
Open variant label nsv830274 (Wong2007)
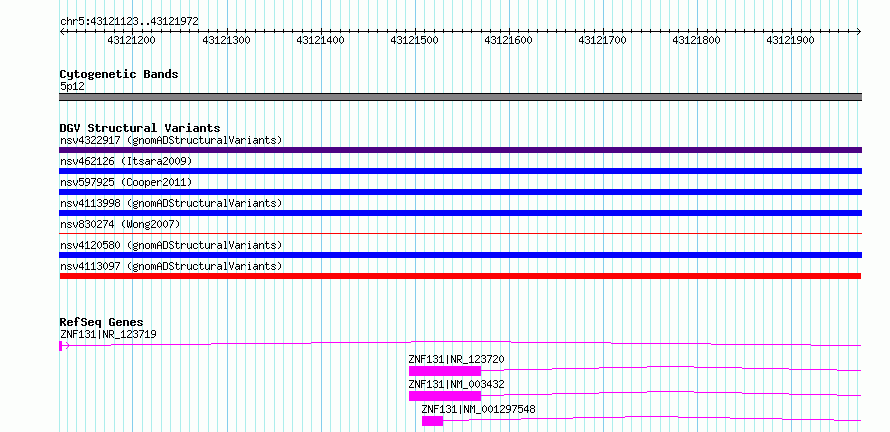120,224
